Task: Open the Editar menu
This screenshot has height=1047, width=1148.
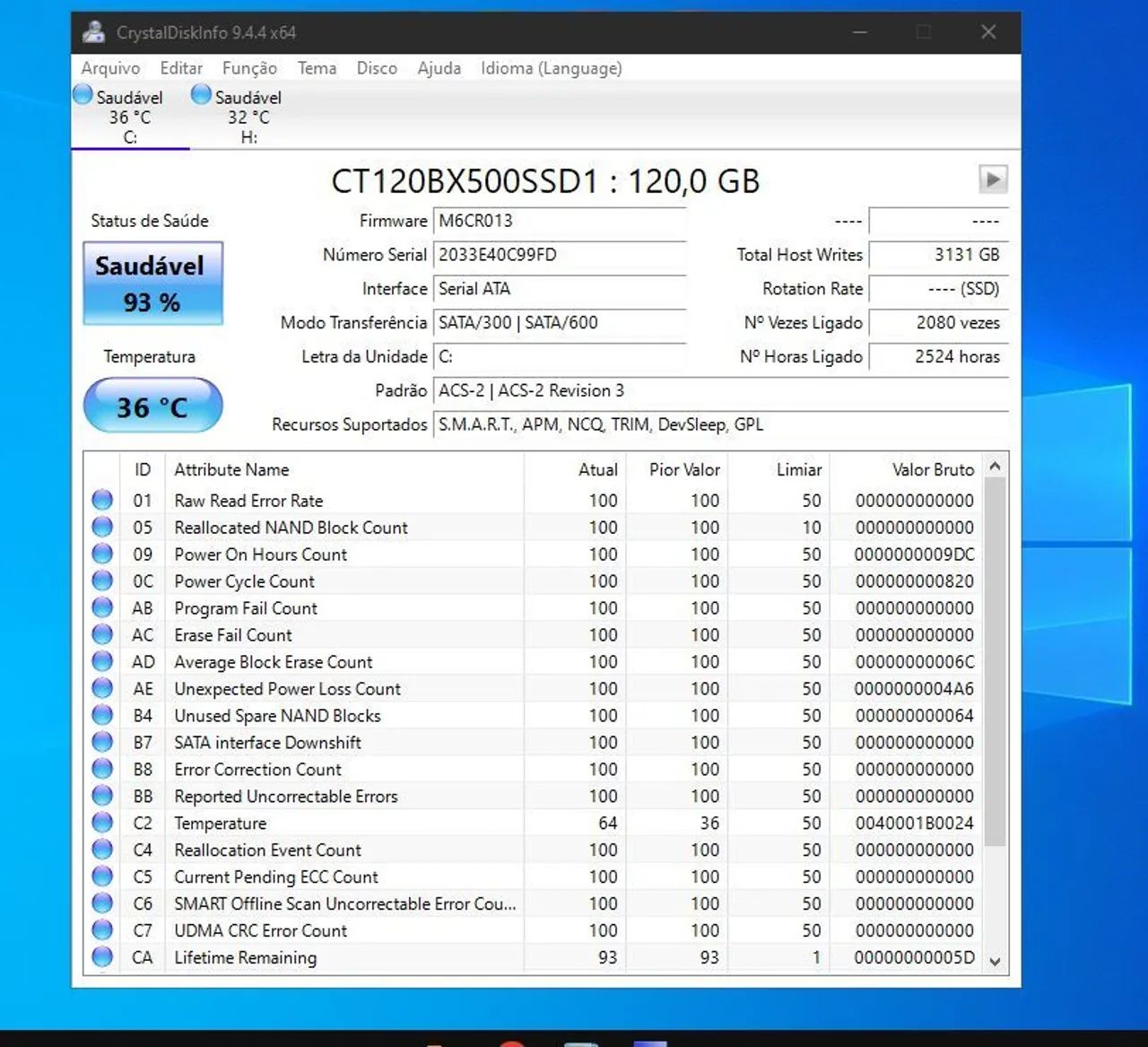Action: tap(181, 68)
